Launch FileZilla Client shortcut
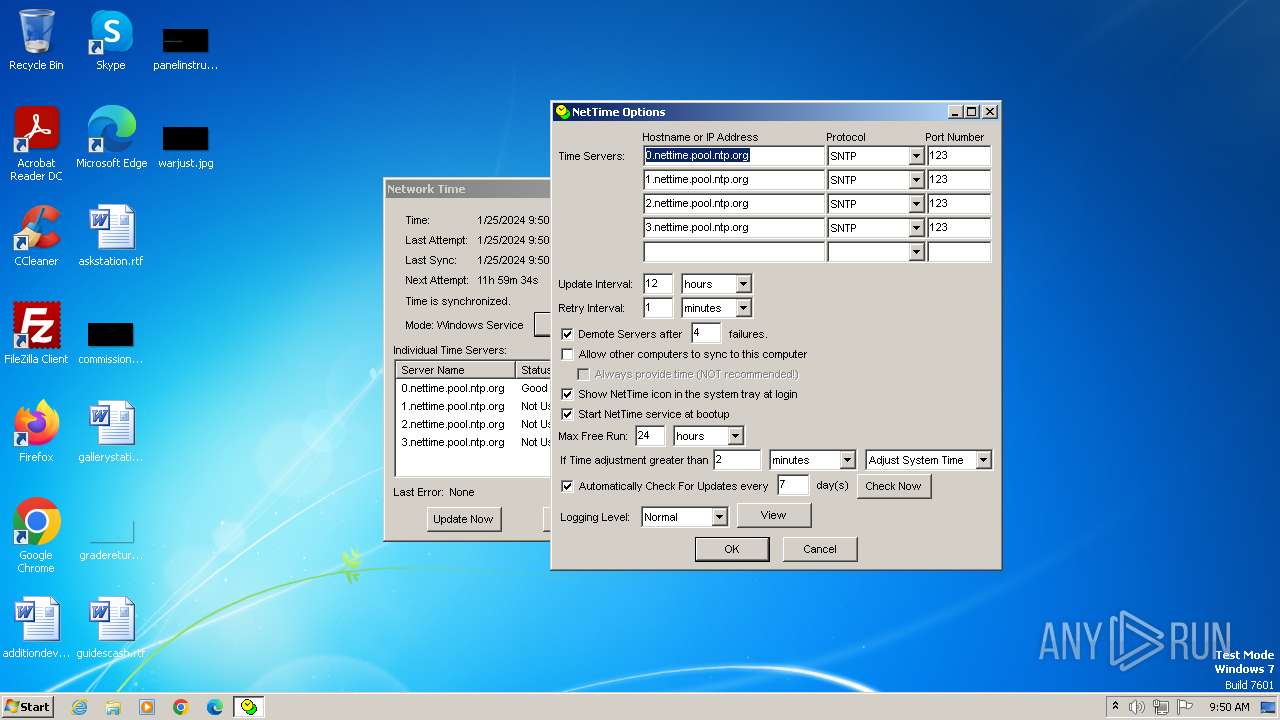1280x720 pixels. click(x=36, y=333)
